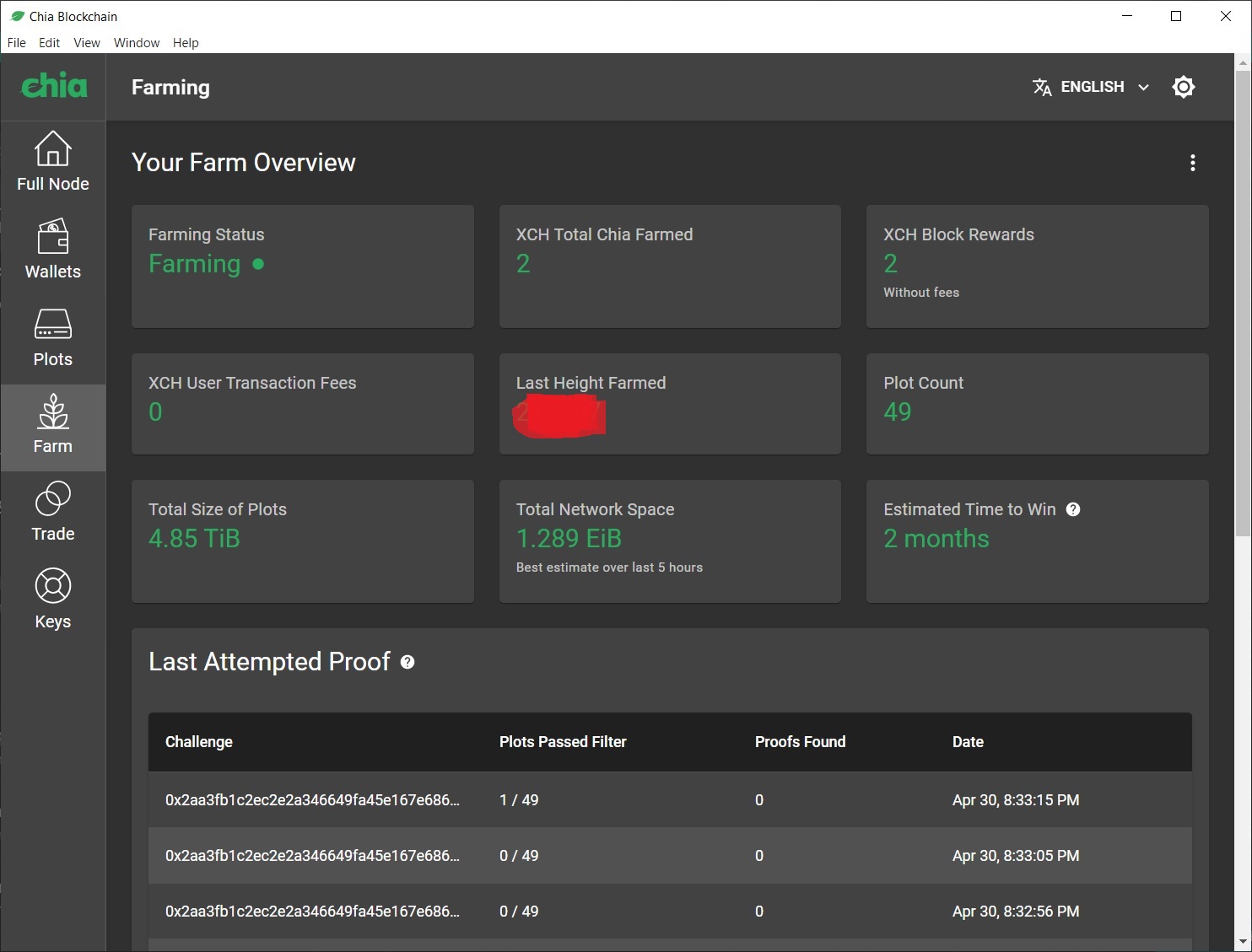Click the scrollbar down arrow
The image size is (1252, 952).
1243,941
